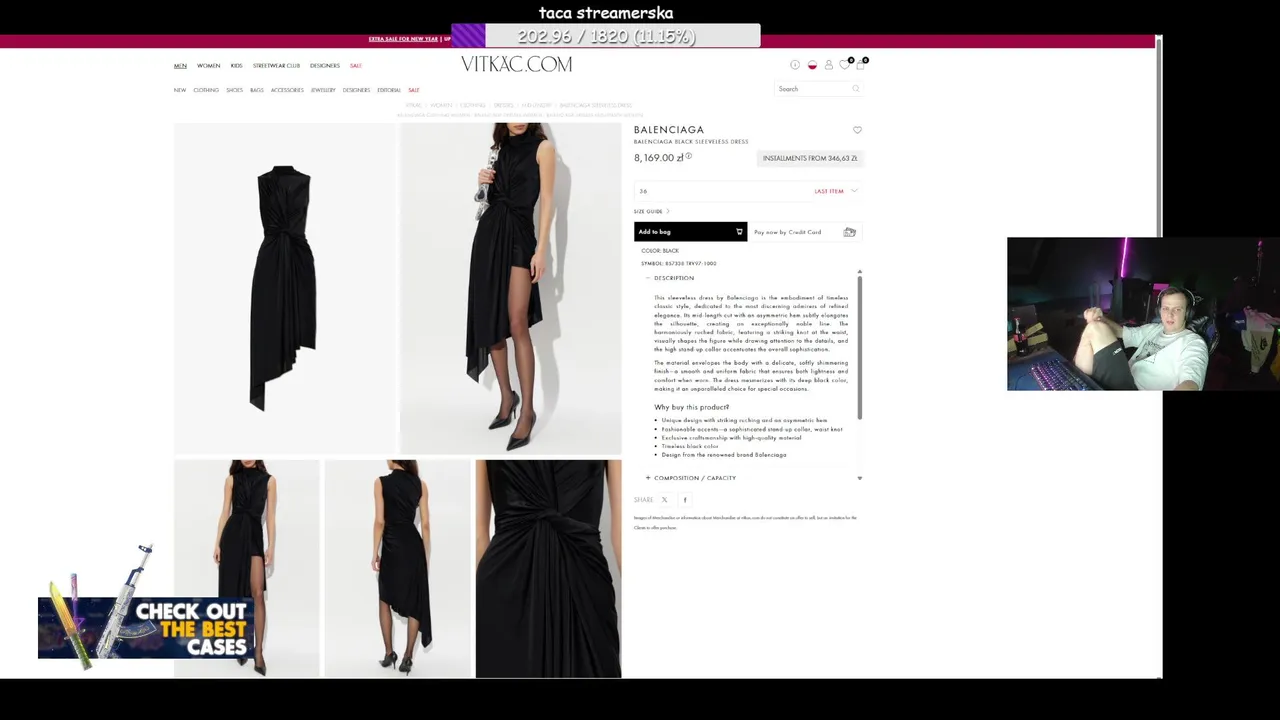The image size is (1280, 720).
Task: Click 'Why buy this product?' heading
Action: point(692,407)
